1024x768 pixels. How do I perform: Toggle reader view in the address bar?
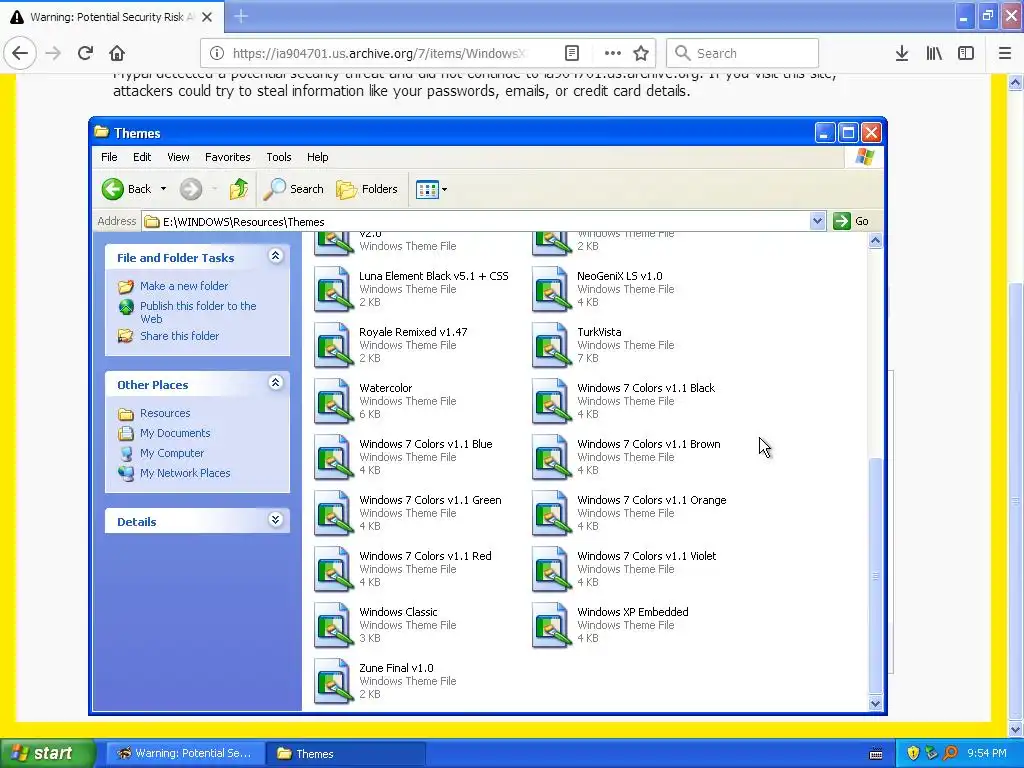click(x=571, y=53)
